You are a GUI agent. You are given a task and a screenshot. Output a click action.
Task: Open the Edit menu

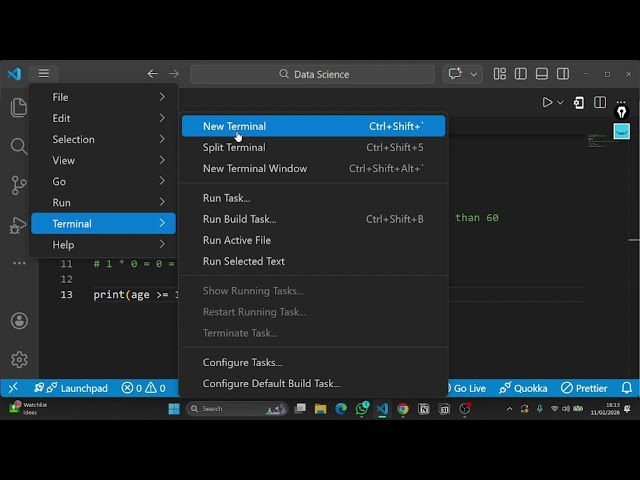pos(103,118)
